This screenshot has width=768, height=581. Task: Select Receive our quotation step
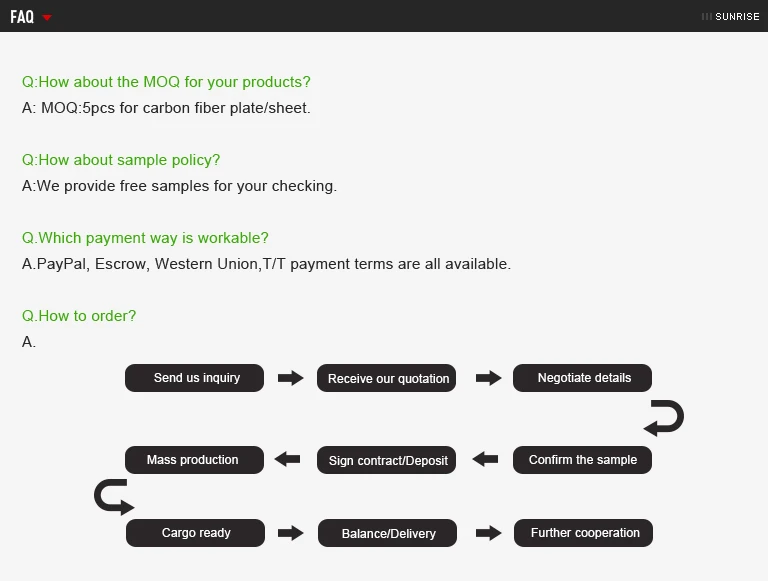click(x=386, y=378)
